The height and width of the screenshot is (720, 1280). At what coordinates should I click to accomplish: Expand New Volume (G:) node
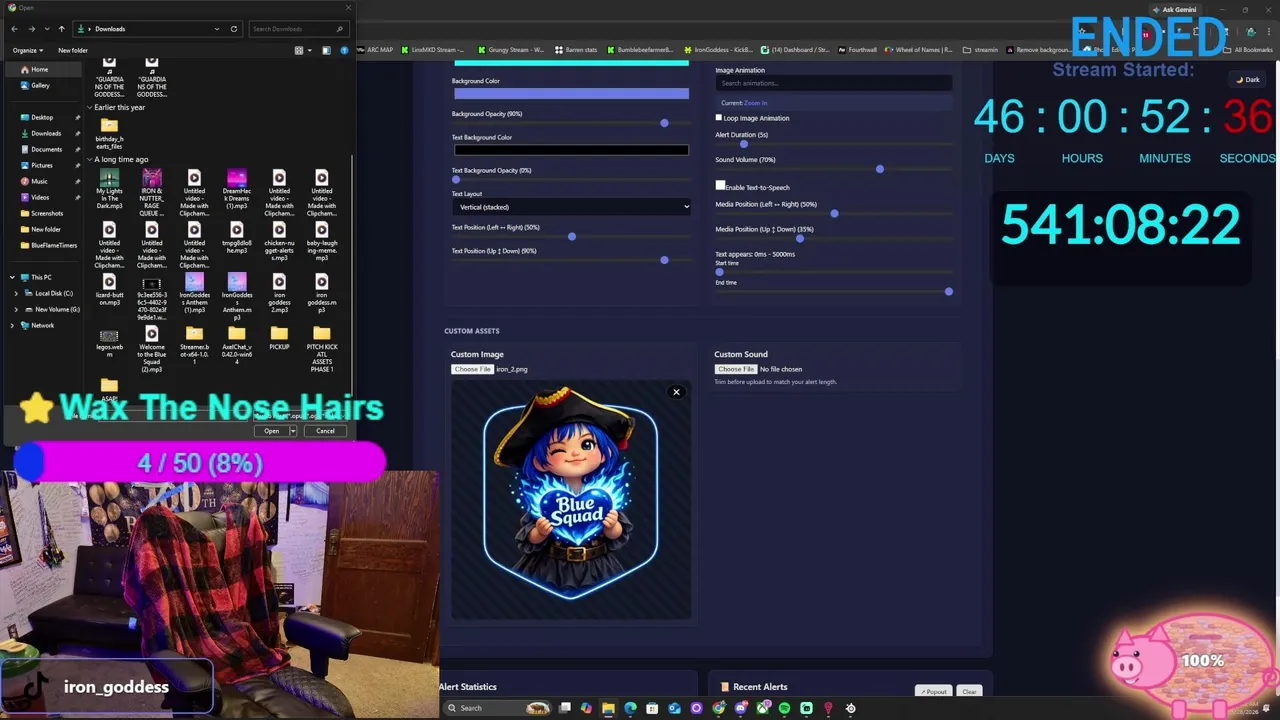(x=17, y=309)
